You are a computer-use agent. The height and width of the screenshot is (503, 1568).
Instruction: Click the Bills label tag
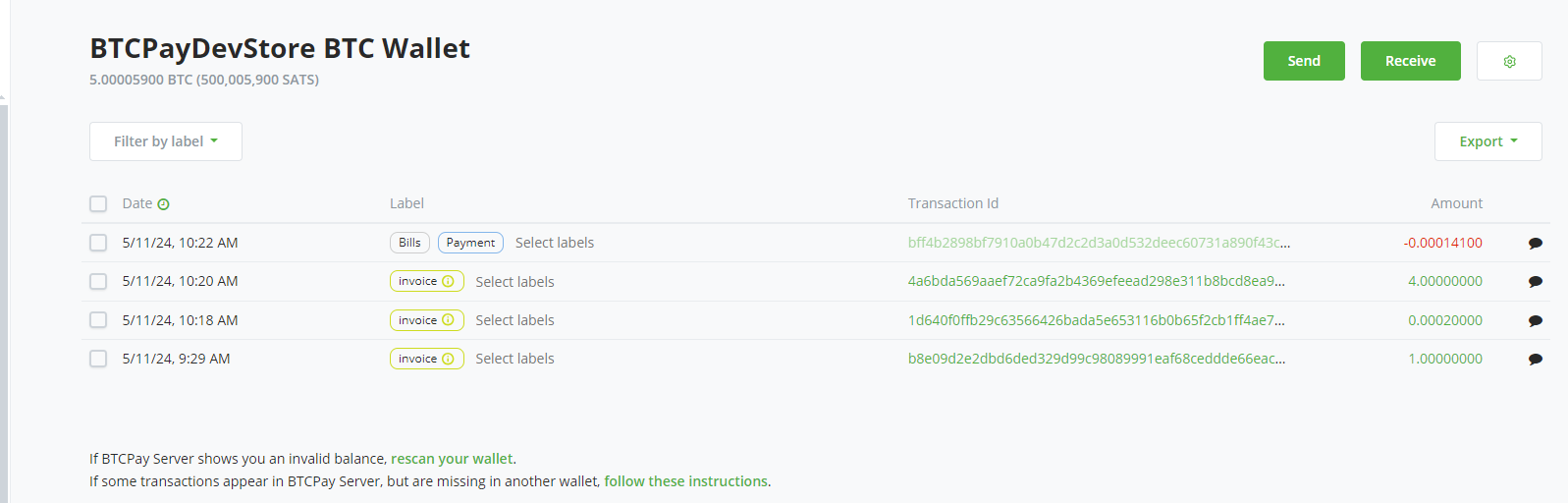click(409, 243)
